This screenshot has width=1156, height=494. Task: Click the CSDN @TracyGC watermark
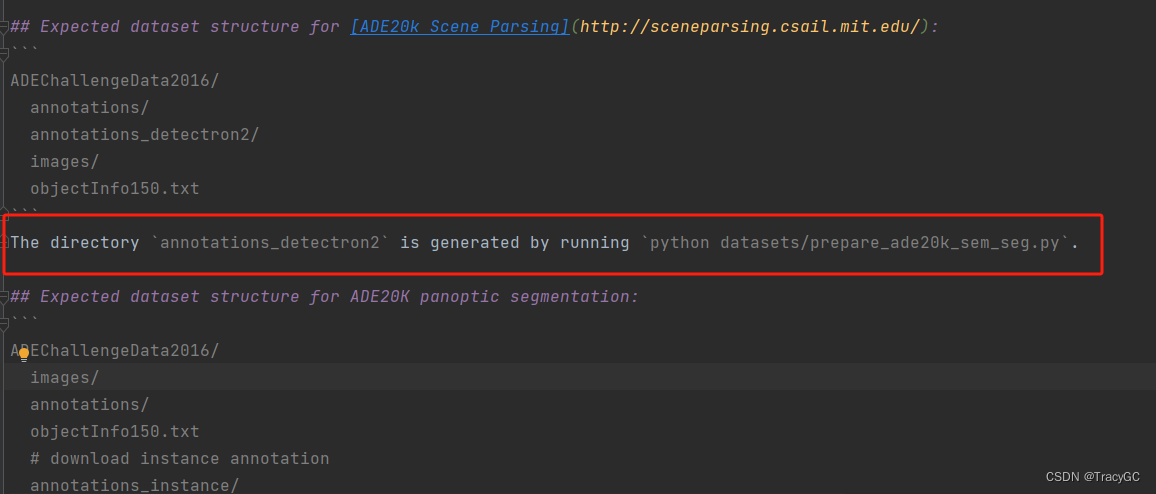[1093, 477]
